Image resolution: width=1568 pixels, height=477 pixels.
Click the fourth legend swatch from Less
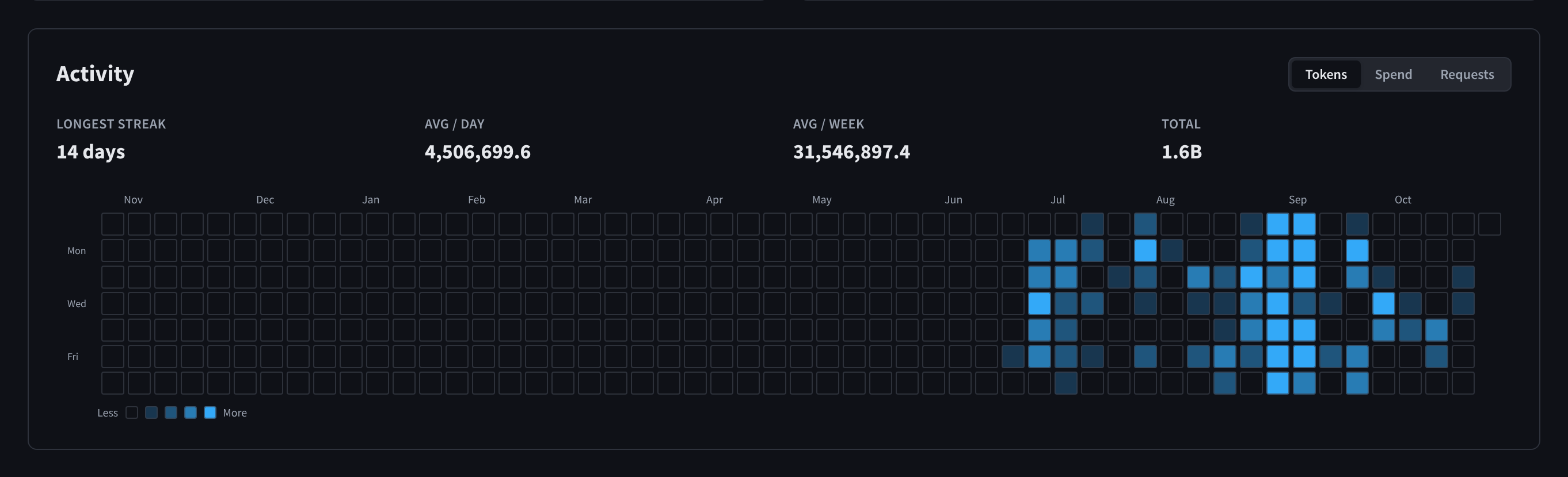191,412
